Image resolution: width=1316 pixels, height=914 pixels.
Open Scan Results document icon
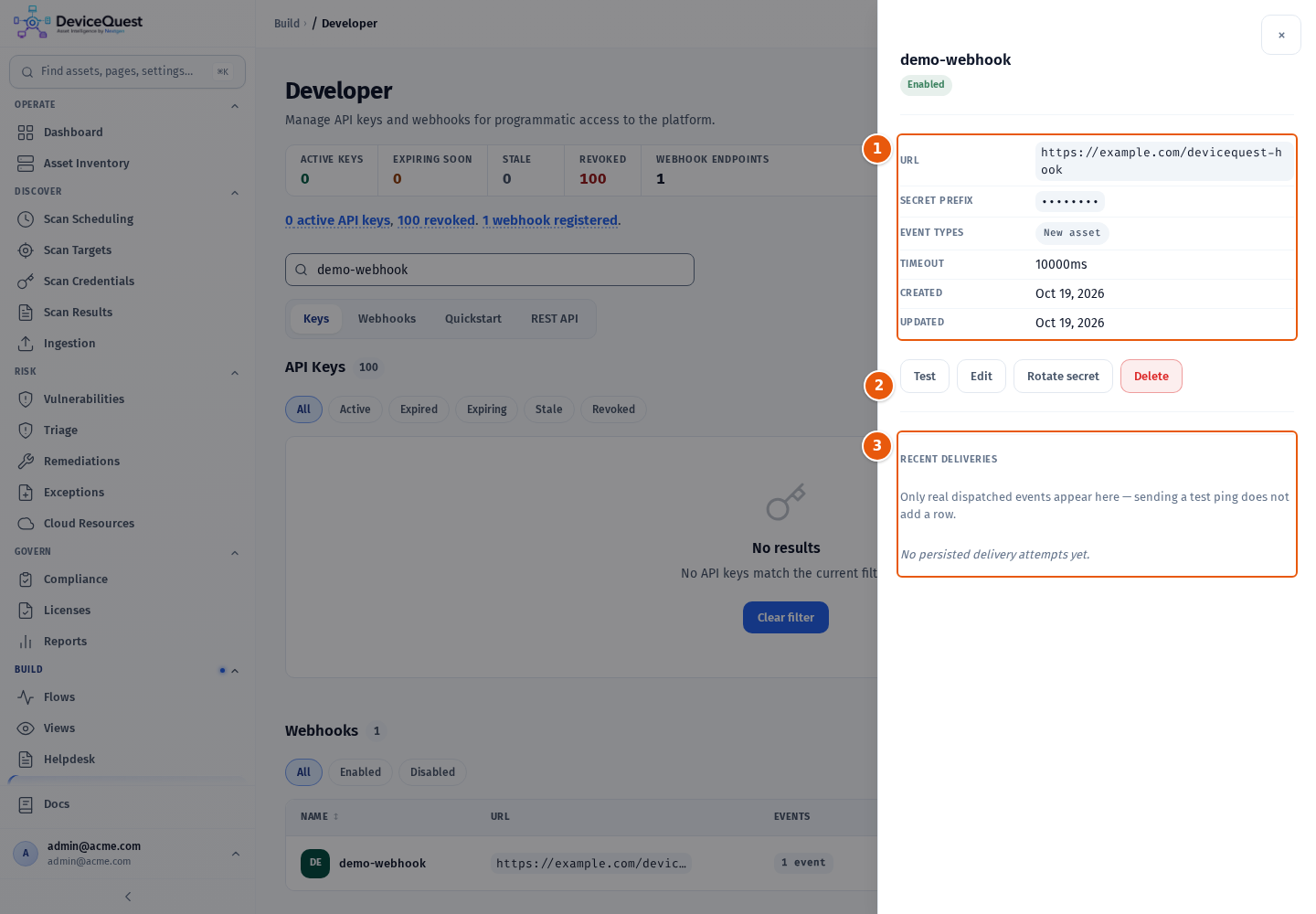coord(26,313)
